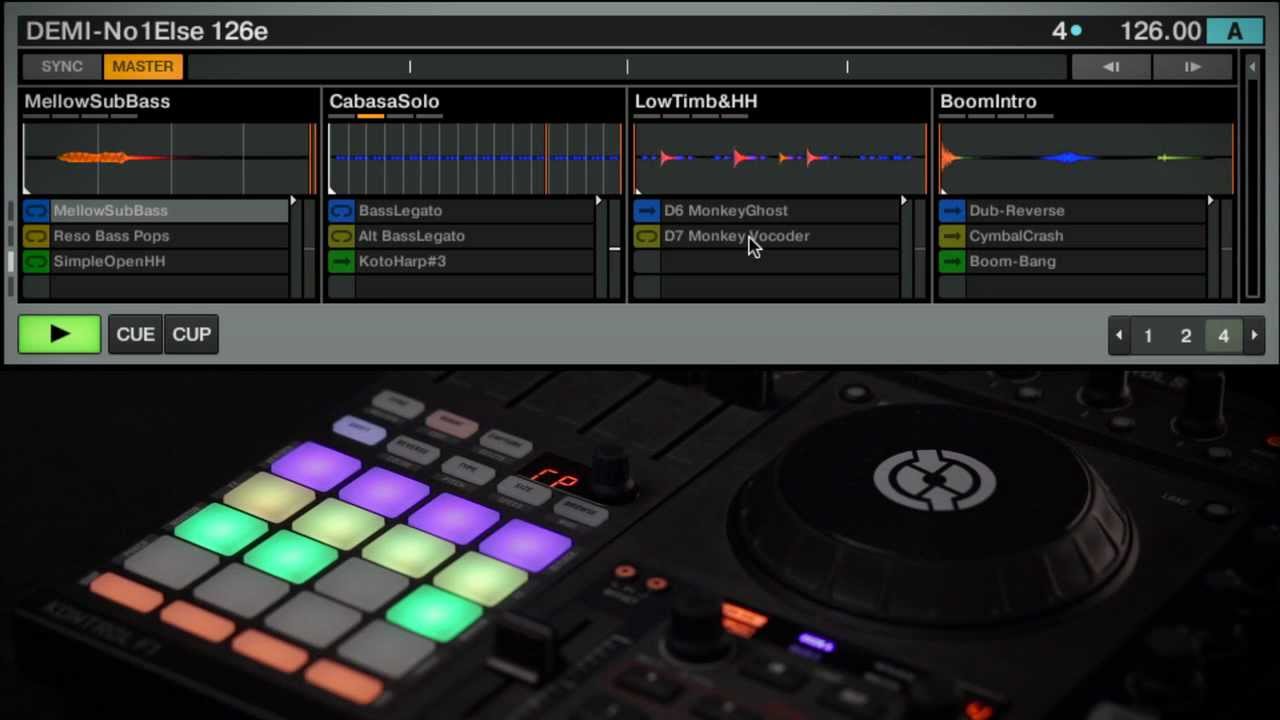Click the blue one-shot icon for D6 MonkeyGhost
Image resolution: width=1280 pixels, height=720 pixels.
[x=647, y=211]
